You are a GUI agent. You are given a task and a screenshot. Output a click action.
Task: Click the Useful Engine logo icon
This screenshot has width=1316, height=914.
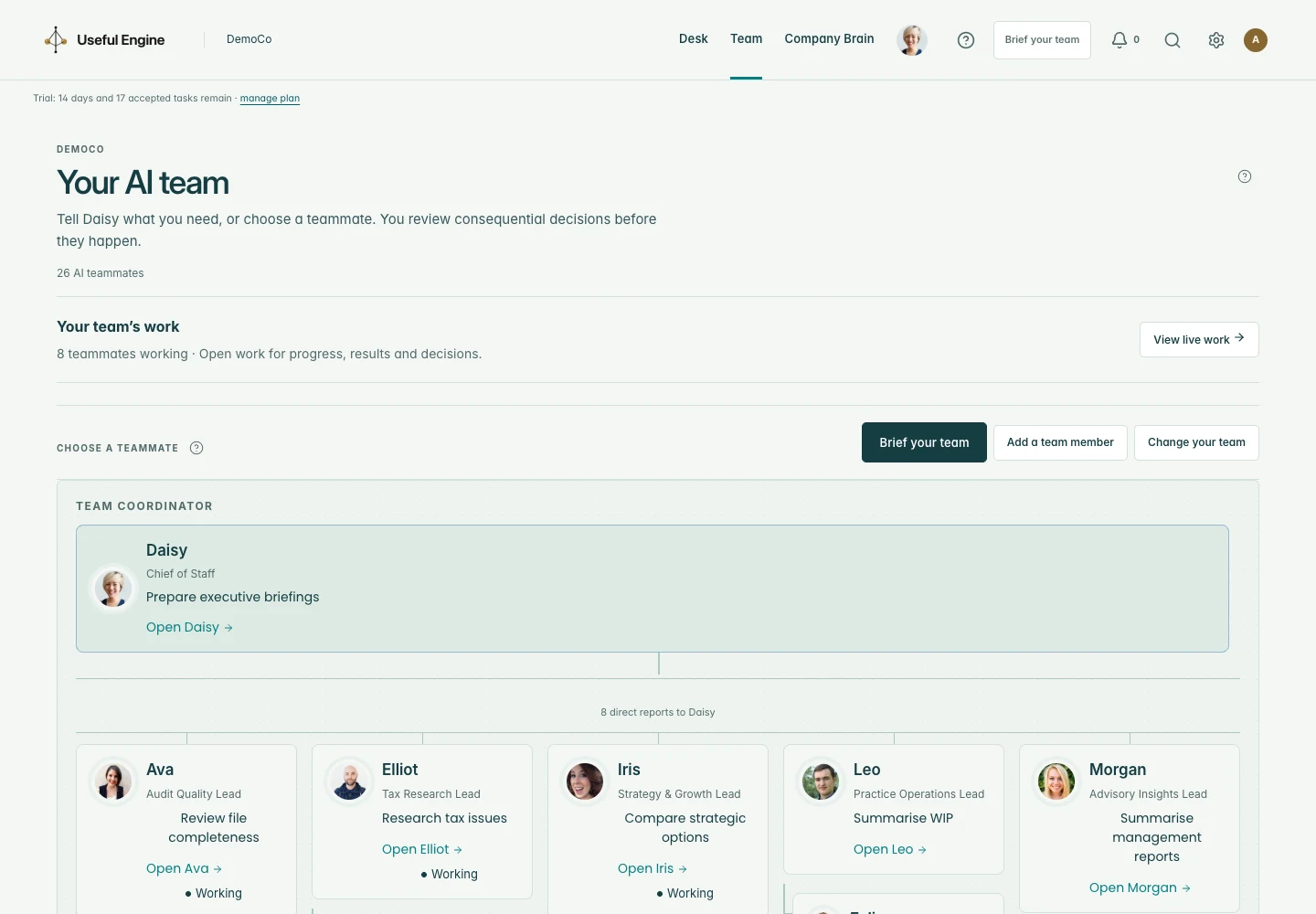point(56,39)
